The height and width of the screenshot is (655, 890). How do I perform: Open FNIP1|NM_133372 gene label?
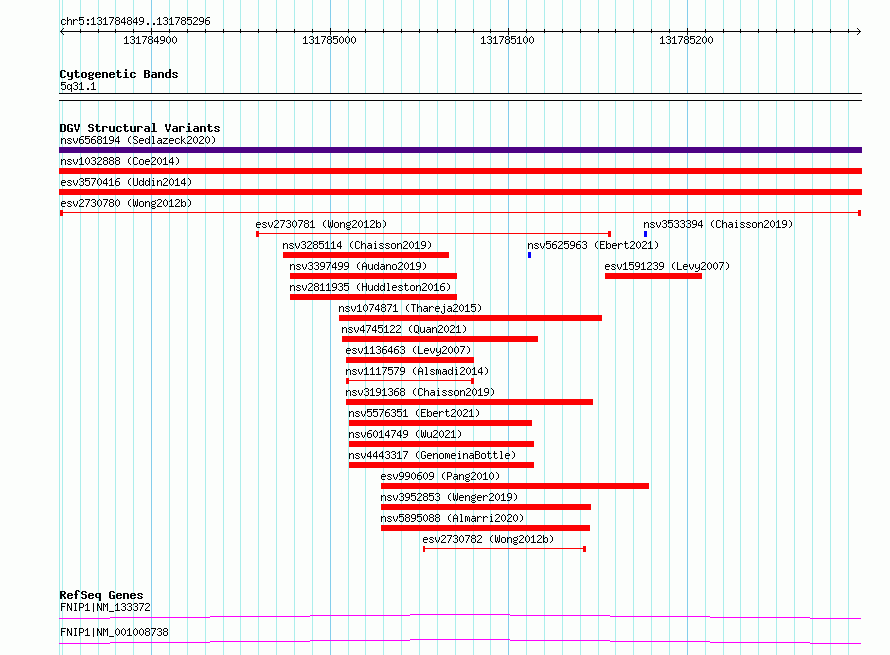coord(106,607)
